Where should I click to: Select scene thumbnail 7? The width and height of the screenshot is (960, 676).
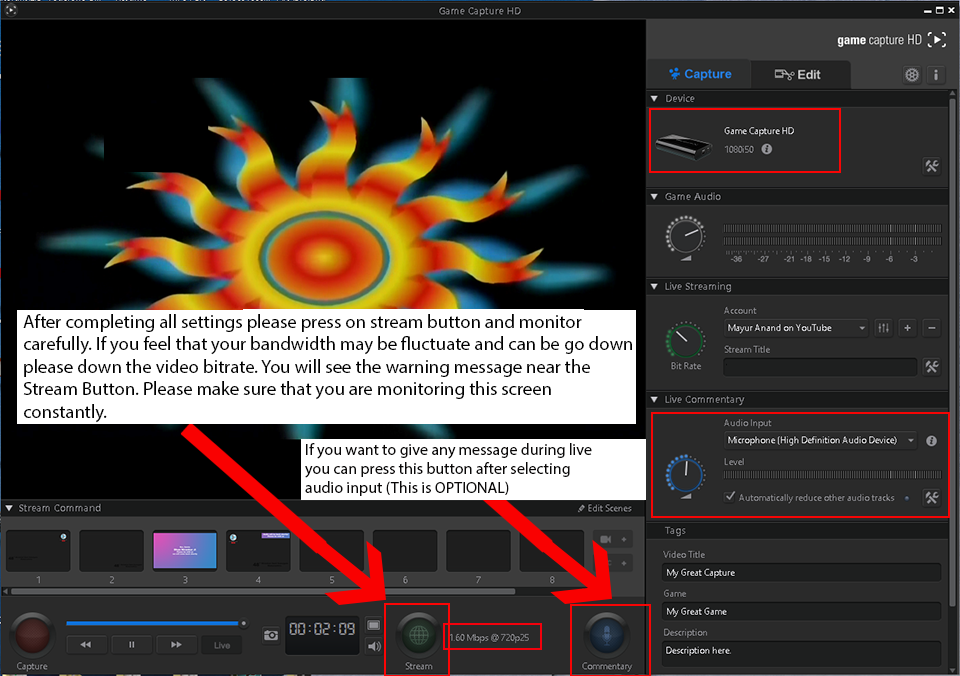478,550
